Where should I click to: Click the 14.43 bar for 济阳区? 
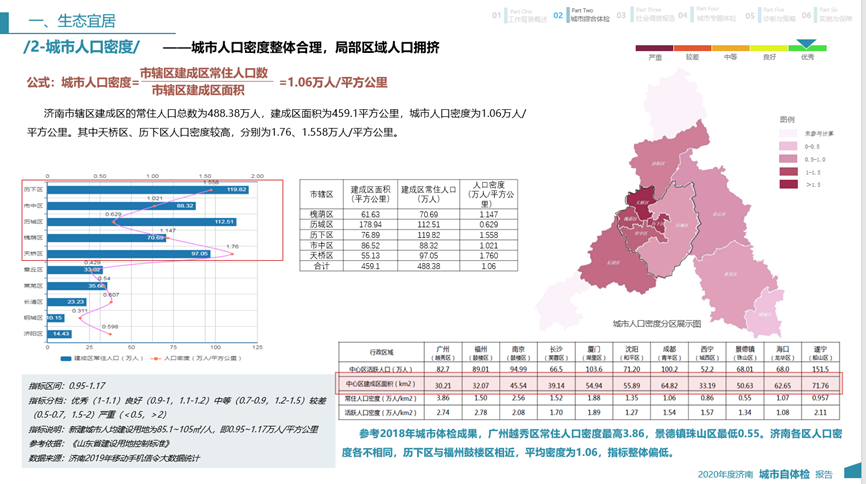click(60, 334)
